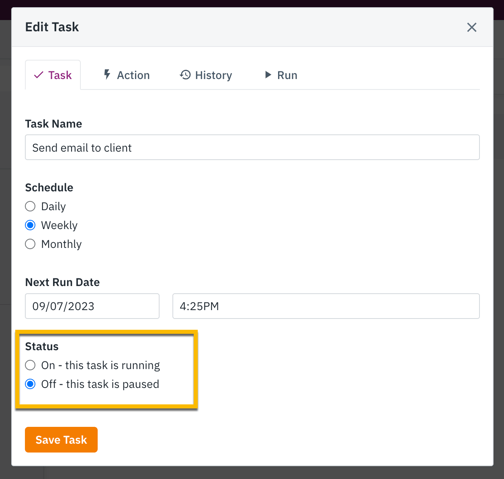Click the Run play triangle icon
The width and height of the screenshot is (504, 479).
268,75
